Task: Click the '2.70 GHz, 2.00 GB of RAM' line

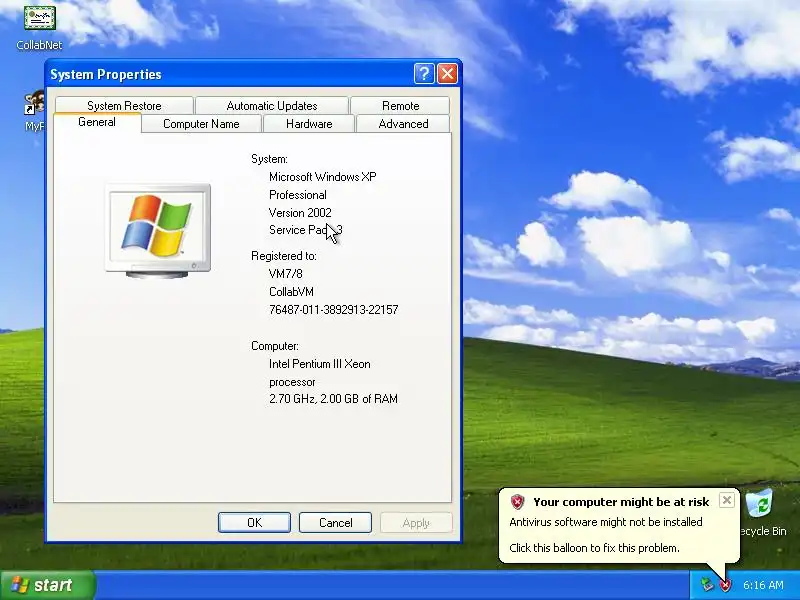Action: [x=333, y=399]
